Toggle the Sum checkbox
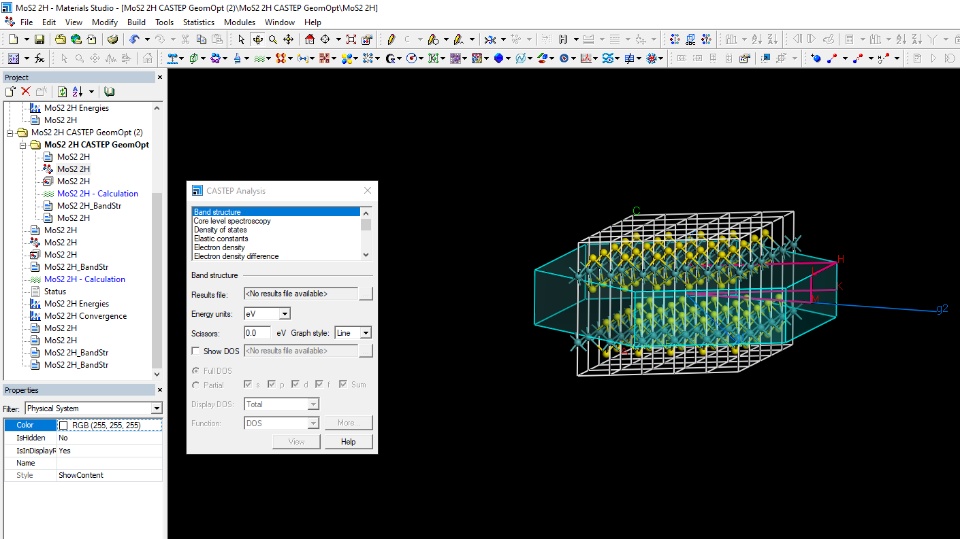The width and height of the screenshot is (960, 539). (x=343, y=384)
